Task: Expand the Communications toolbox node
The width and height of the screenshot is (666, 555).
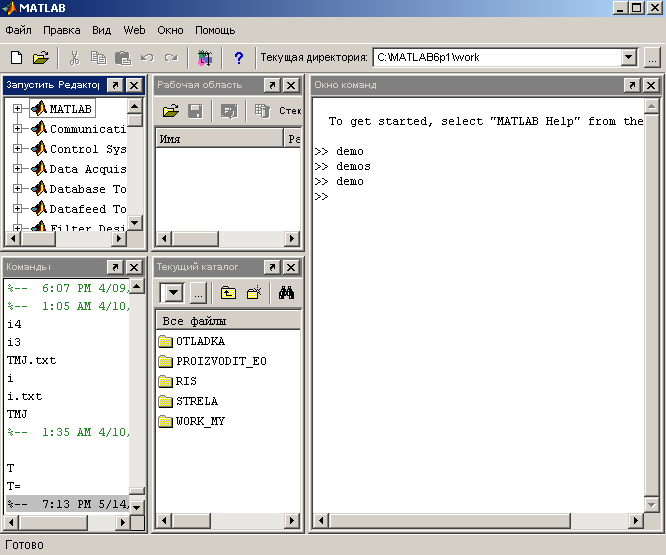Action: pos(17,128)
